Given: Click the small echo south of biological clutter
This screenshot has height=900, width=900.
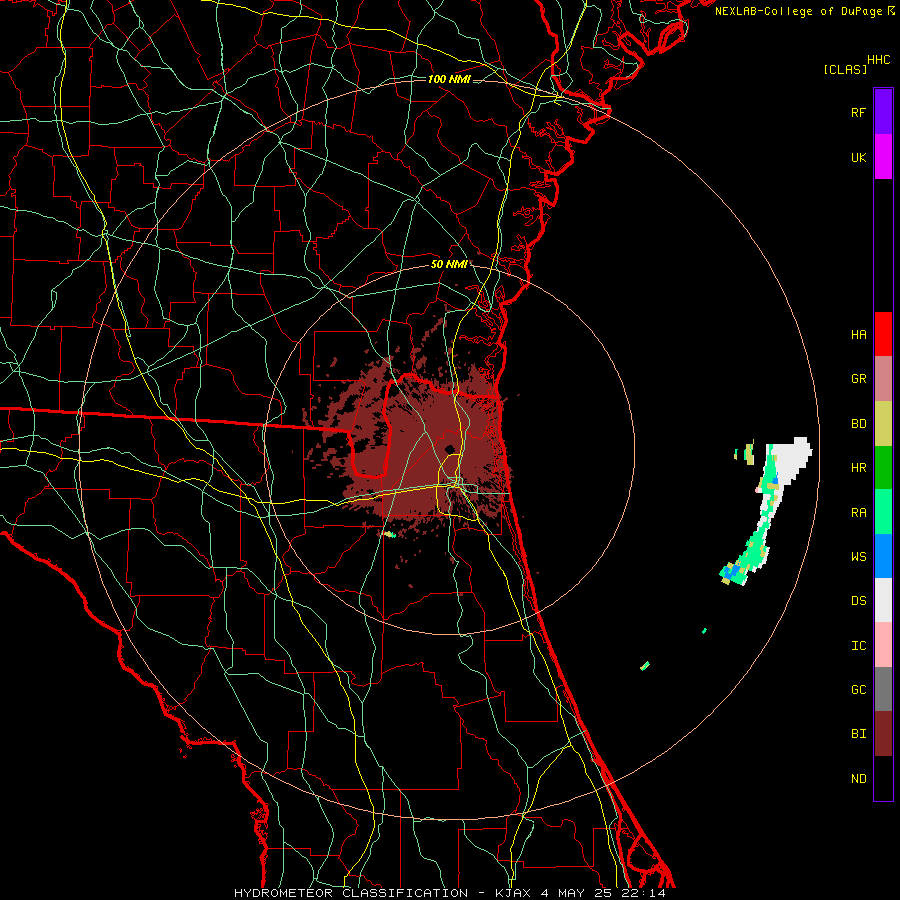Looking at the screenshot, I should pos(390,534).
